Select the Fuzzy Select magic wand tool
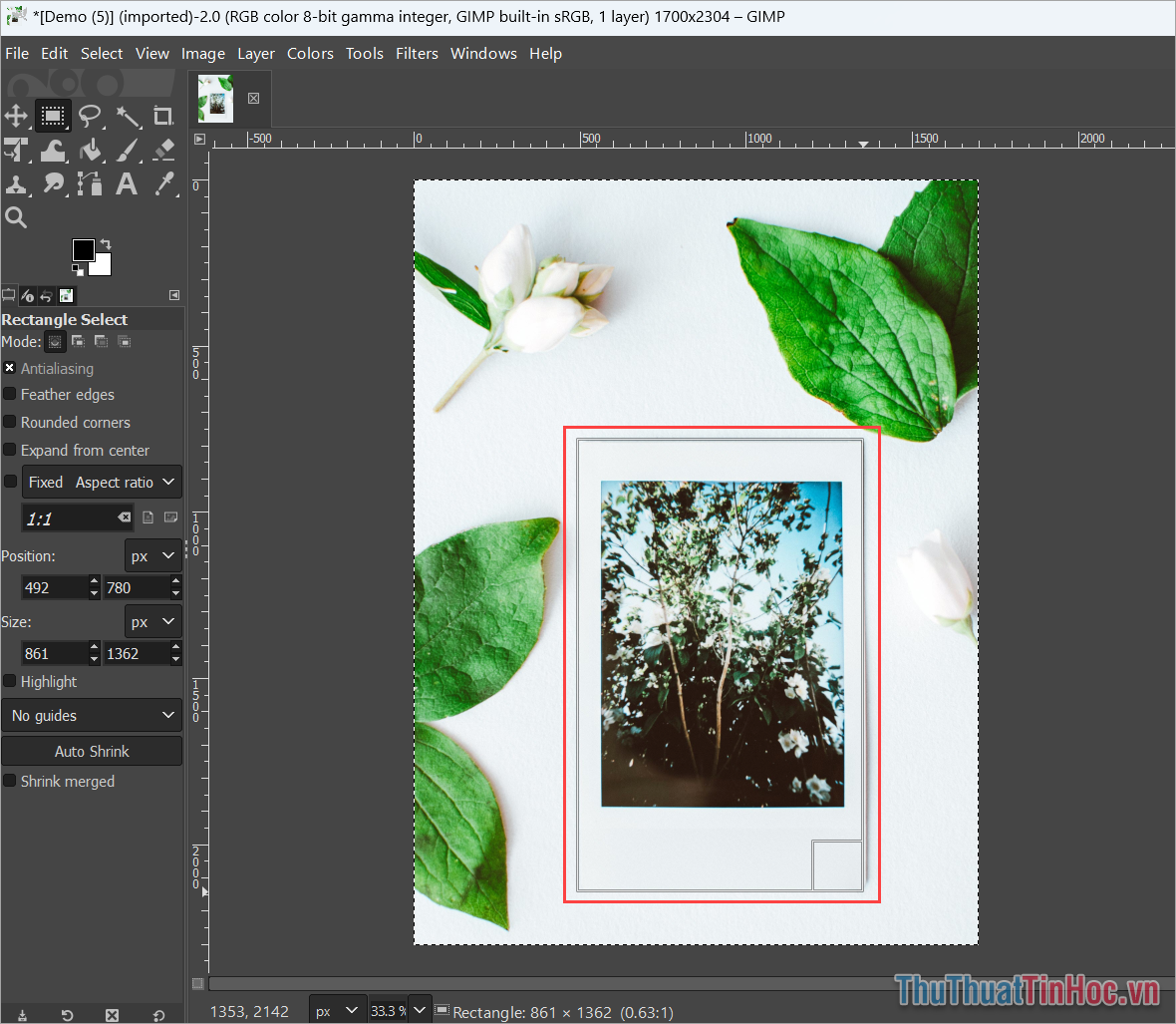The image size is (1176, 1024). pos(128,117)
